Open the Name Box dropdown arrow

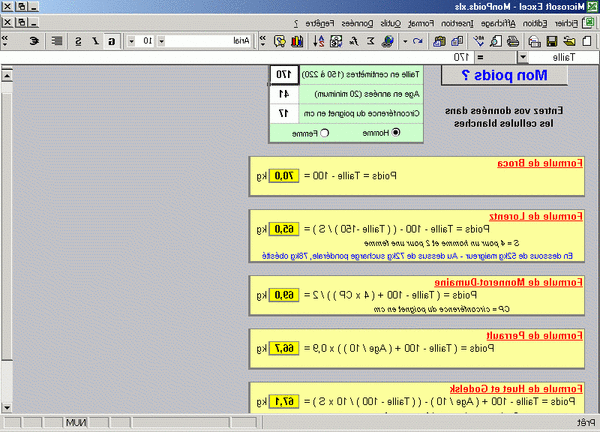tap(523, 57)
